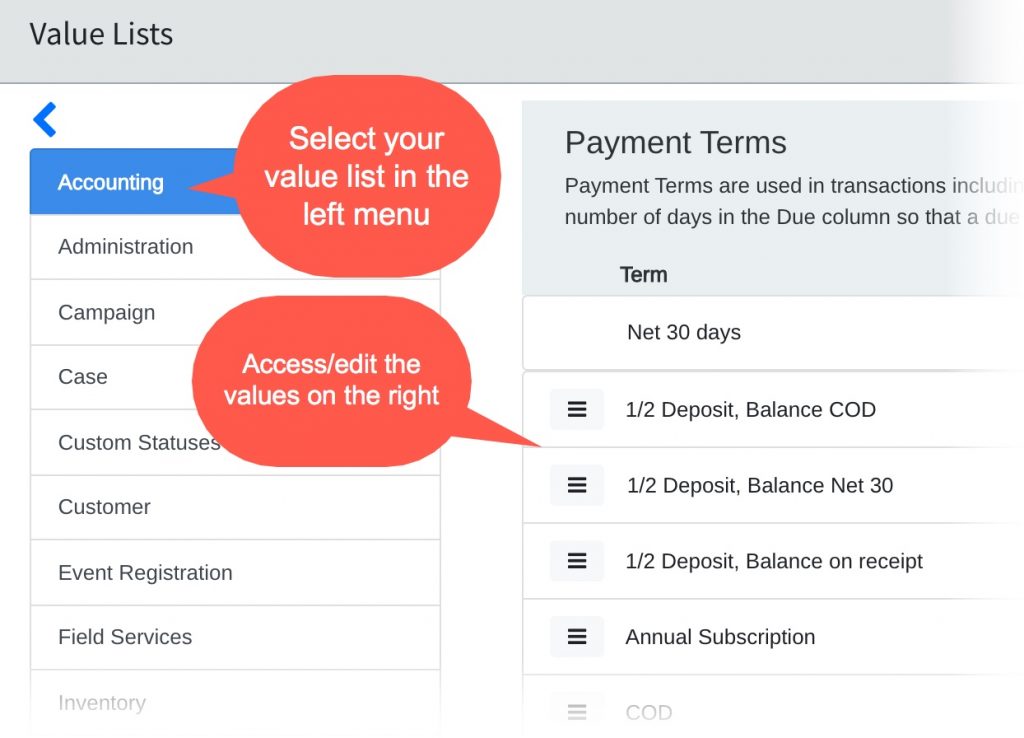The image size is (1024, 738).
Task: Open the Net 30 days value
Action: (x=684, y=332)
